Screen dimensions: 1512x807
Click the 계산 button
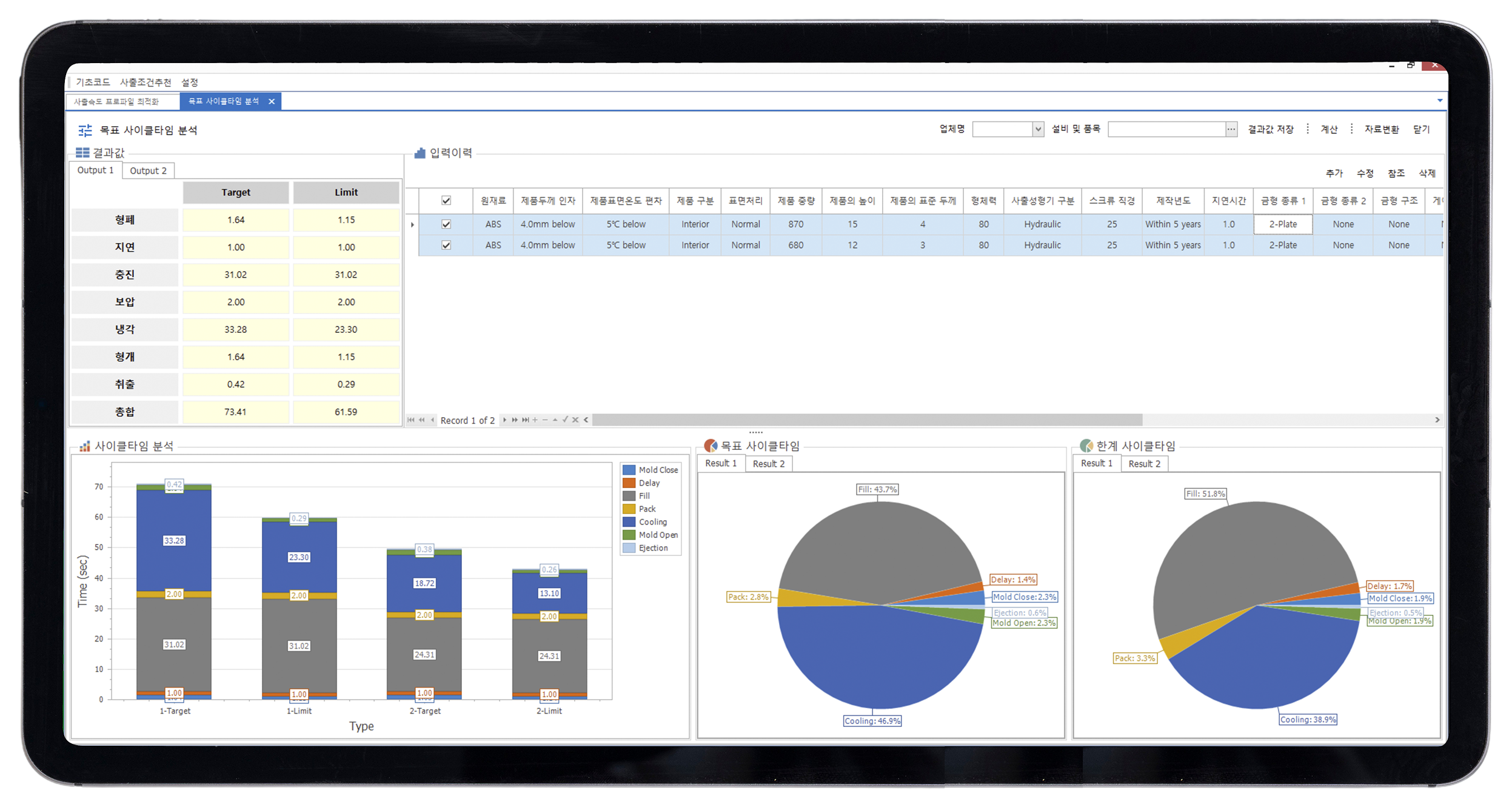(1329, 129)
